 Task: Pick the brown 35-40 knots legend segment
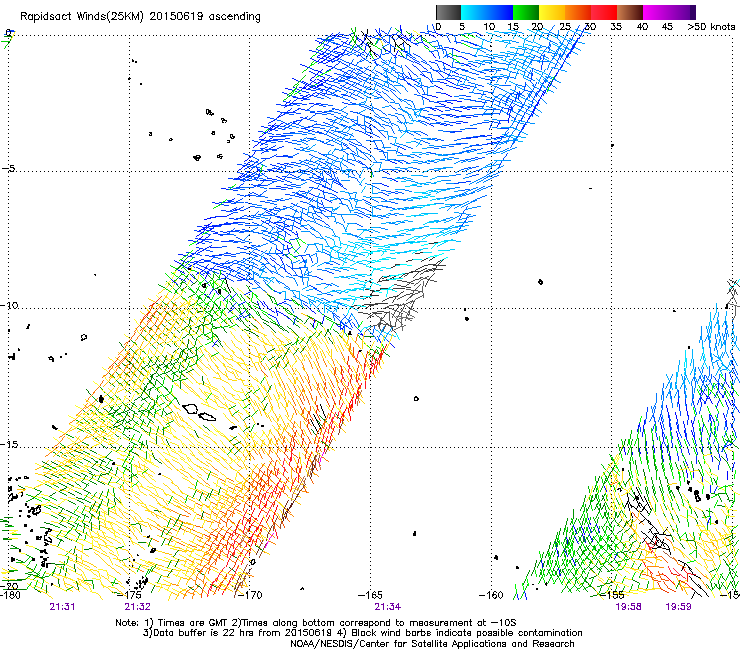point(630,12)
